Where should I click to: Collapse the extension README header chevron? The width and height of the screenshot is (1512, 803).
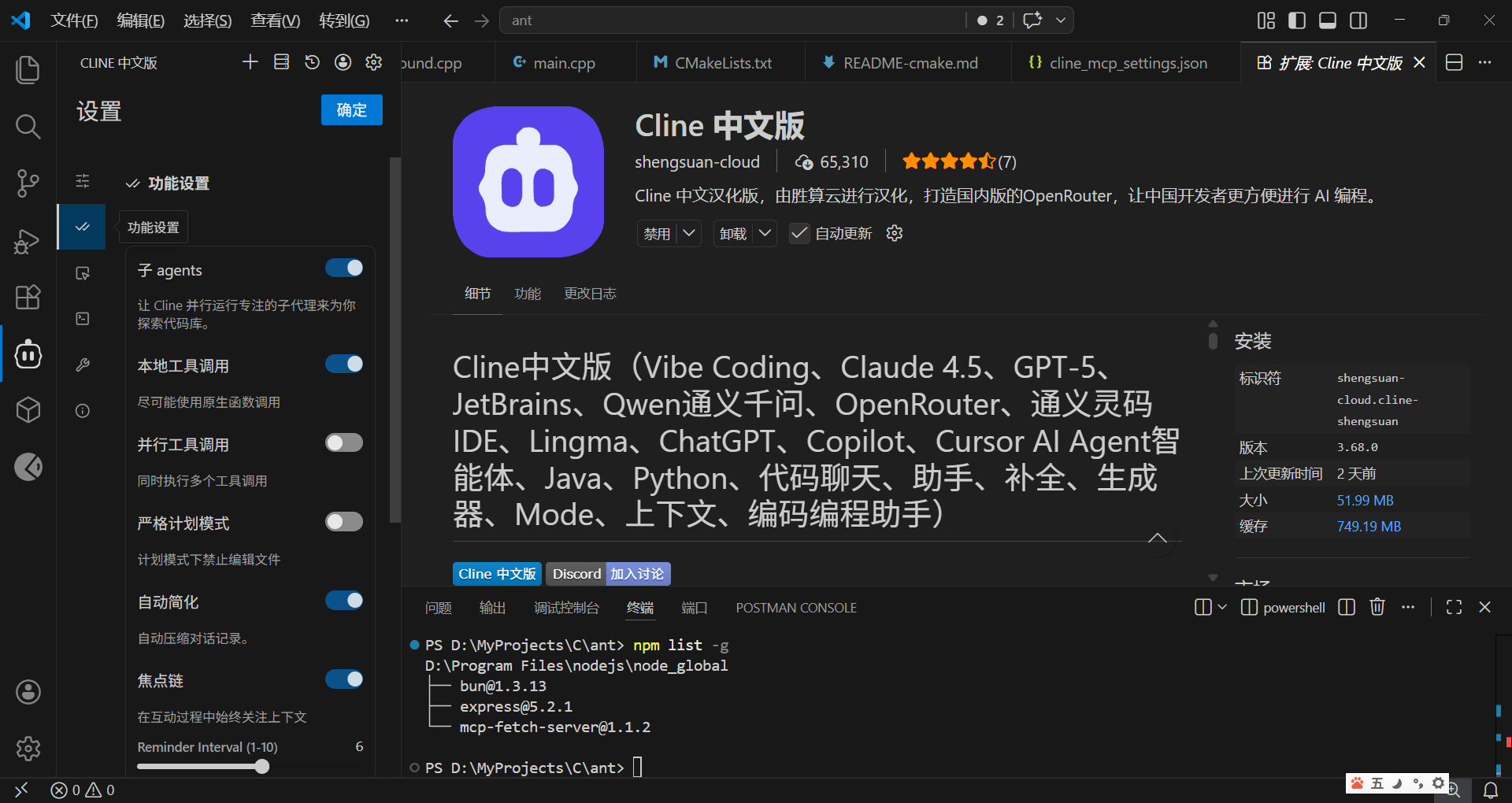[1158, 538]
